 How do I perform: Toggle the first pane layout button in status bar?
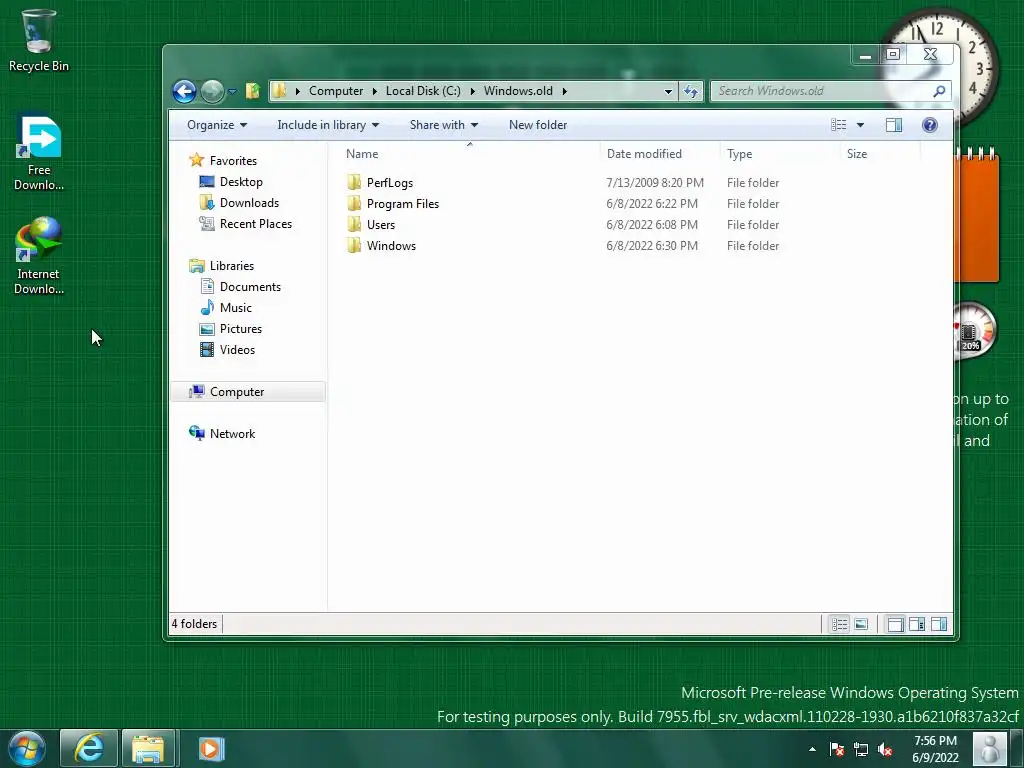(x=895, y=624)
